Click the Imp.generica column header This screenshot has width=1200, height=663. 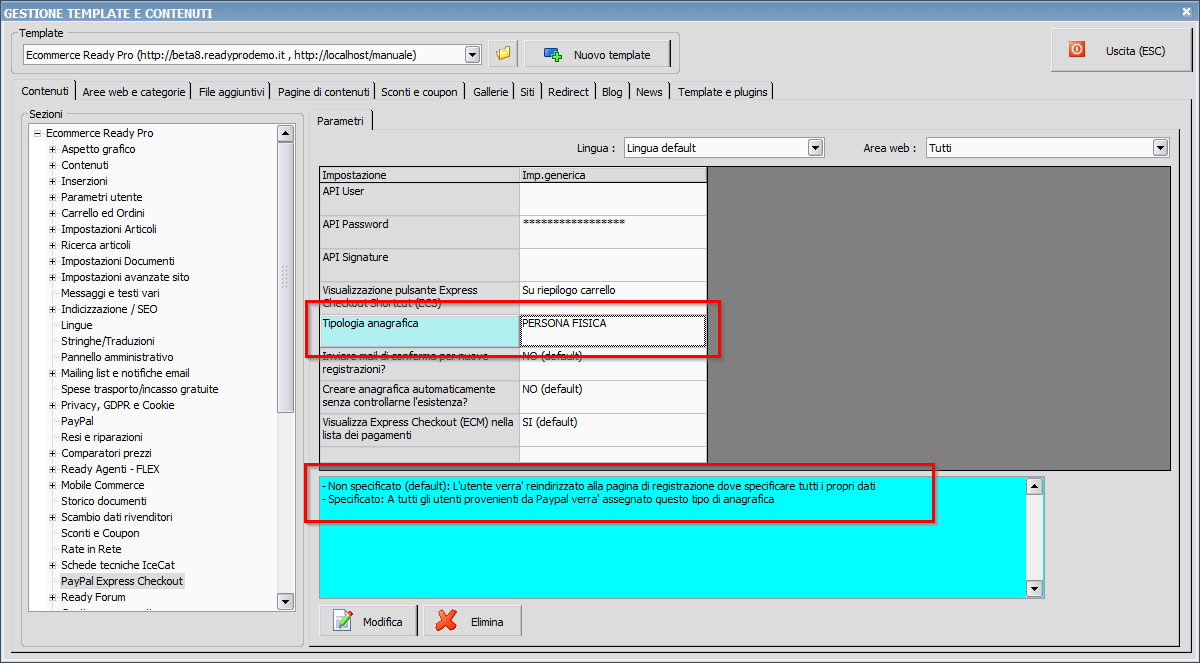(x=613, y=175)
